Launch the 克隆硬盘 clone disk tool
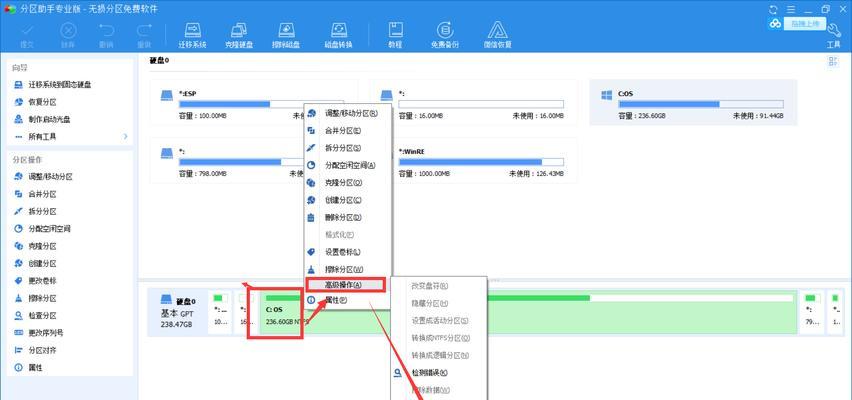 [x=239, y=35]
